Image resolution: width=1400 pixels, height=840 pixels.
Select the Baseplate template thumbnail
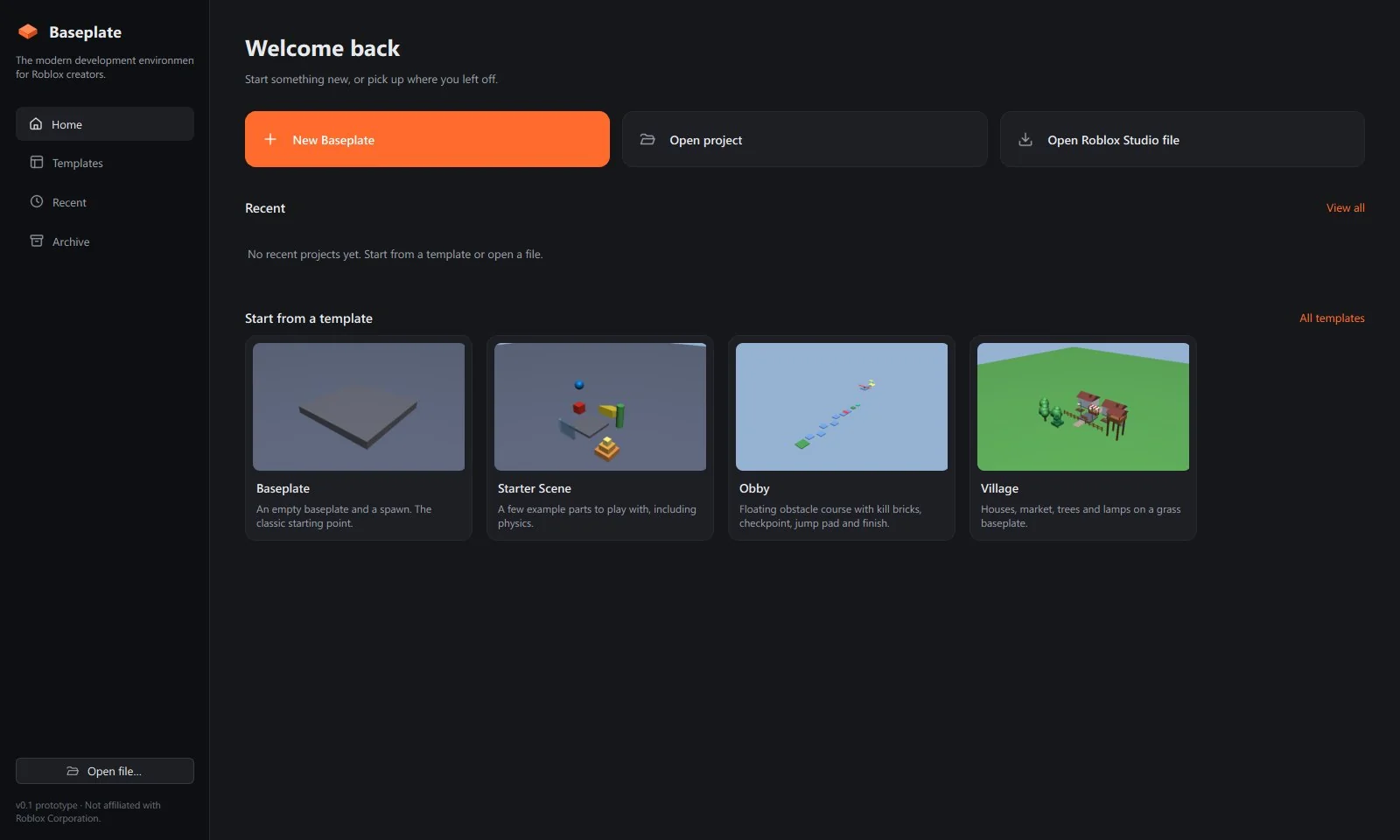coord(359,407)
